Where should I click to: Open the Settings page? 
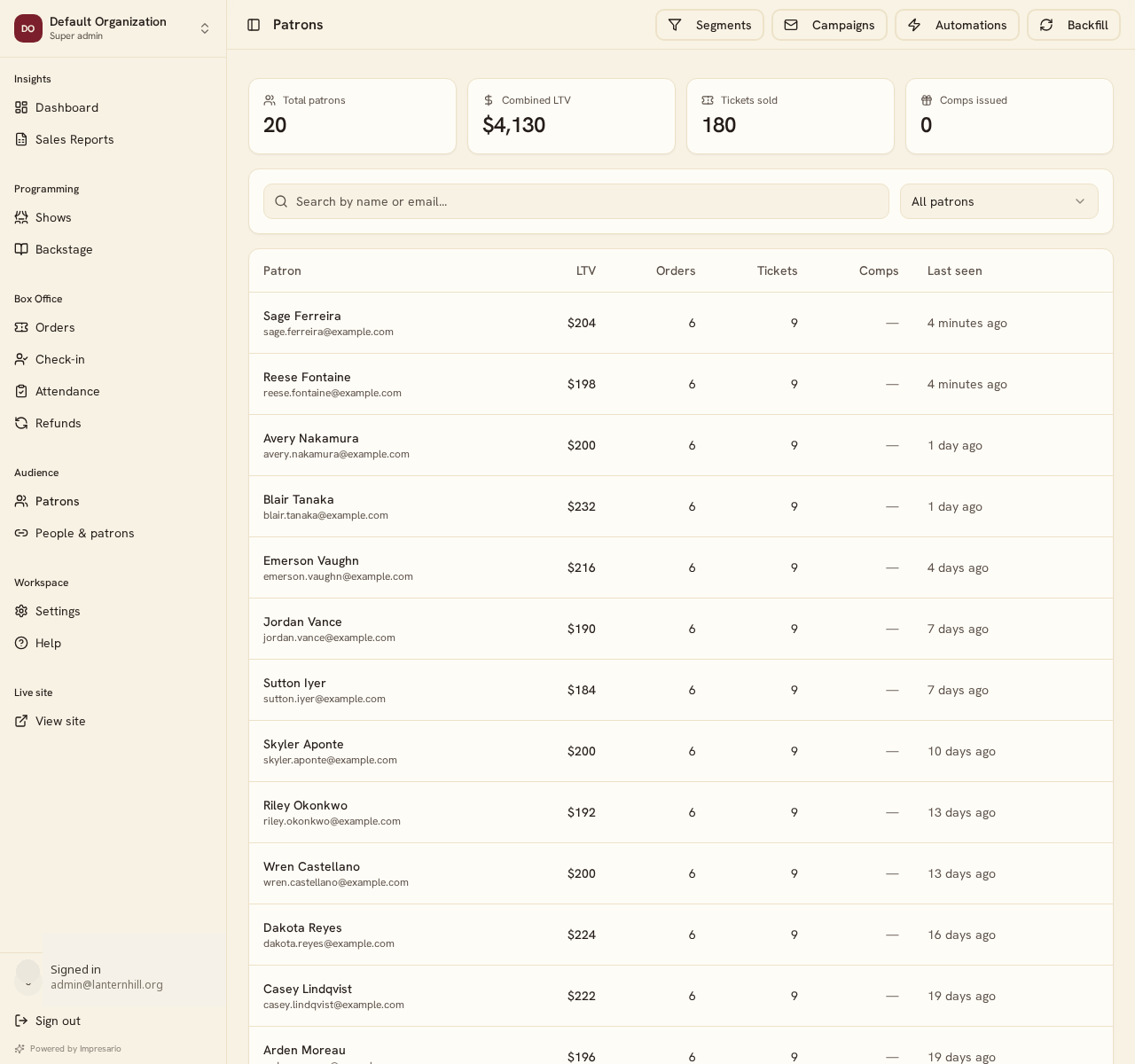tap(113, 611)
